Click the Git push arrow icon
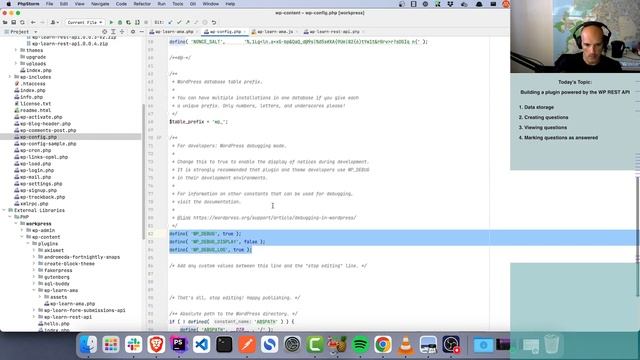This screenshot has width=640, height=360. [x=188, y=22]
